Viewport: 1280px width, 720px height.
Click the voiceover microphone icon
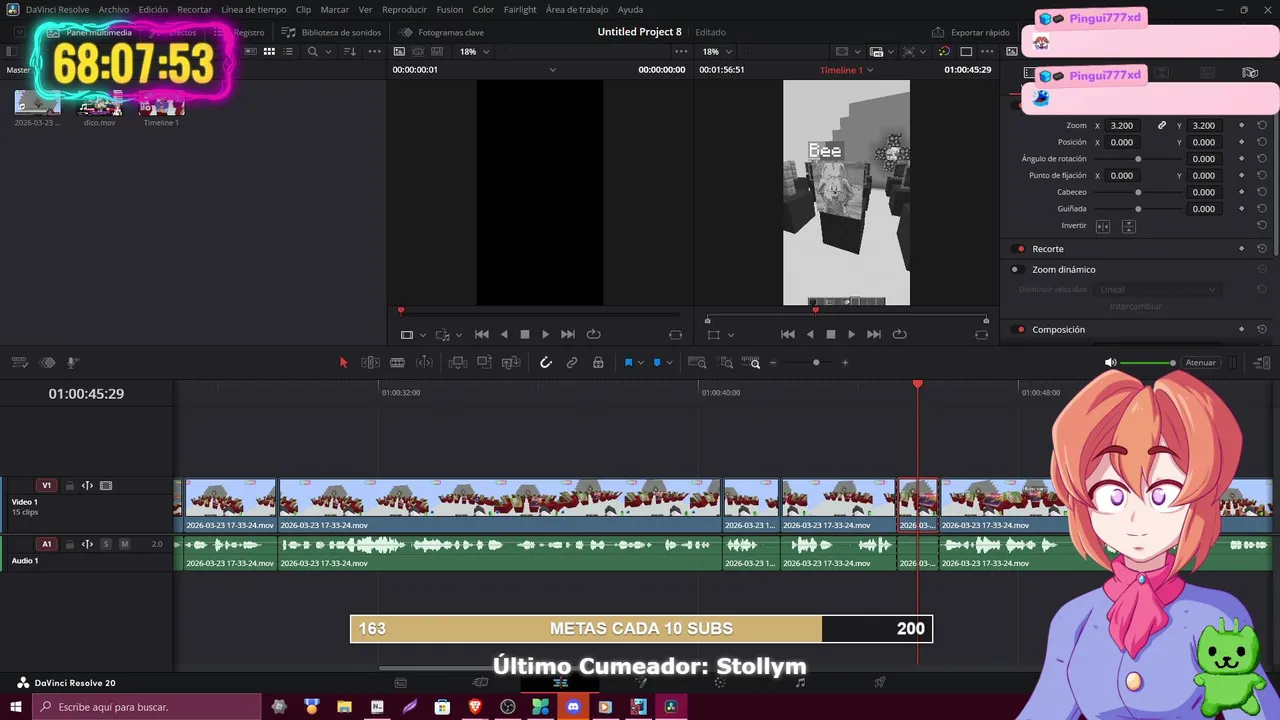(x=72, y=363)
